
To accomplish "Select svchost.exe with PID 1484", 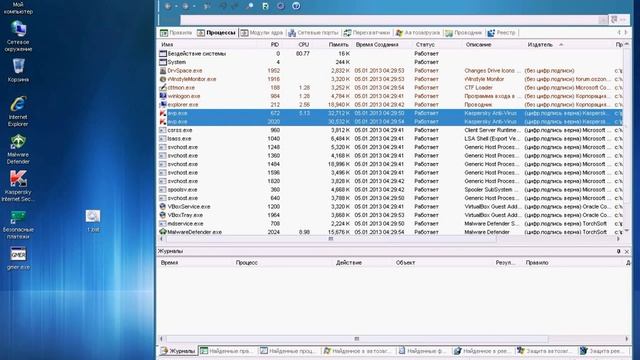I will coord(390,164).
